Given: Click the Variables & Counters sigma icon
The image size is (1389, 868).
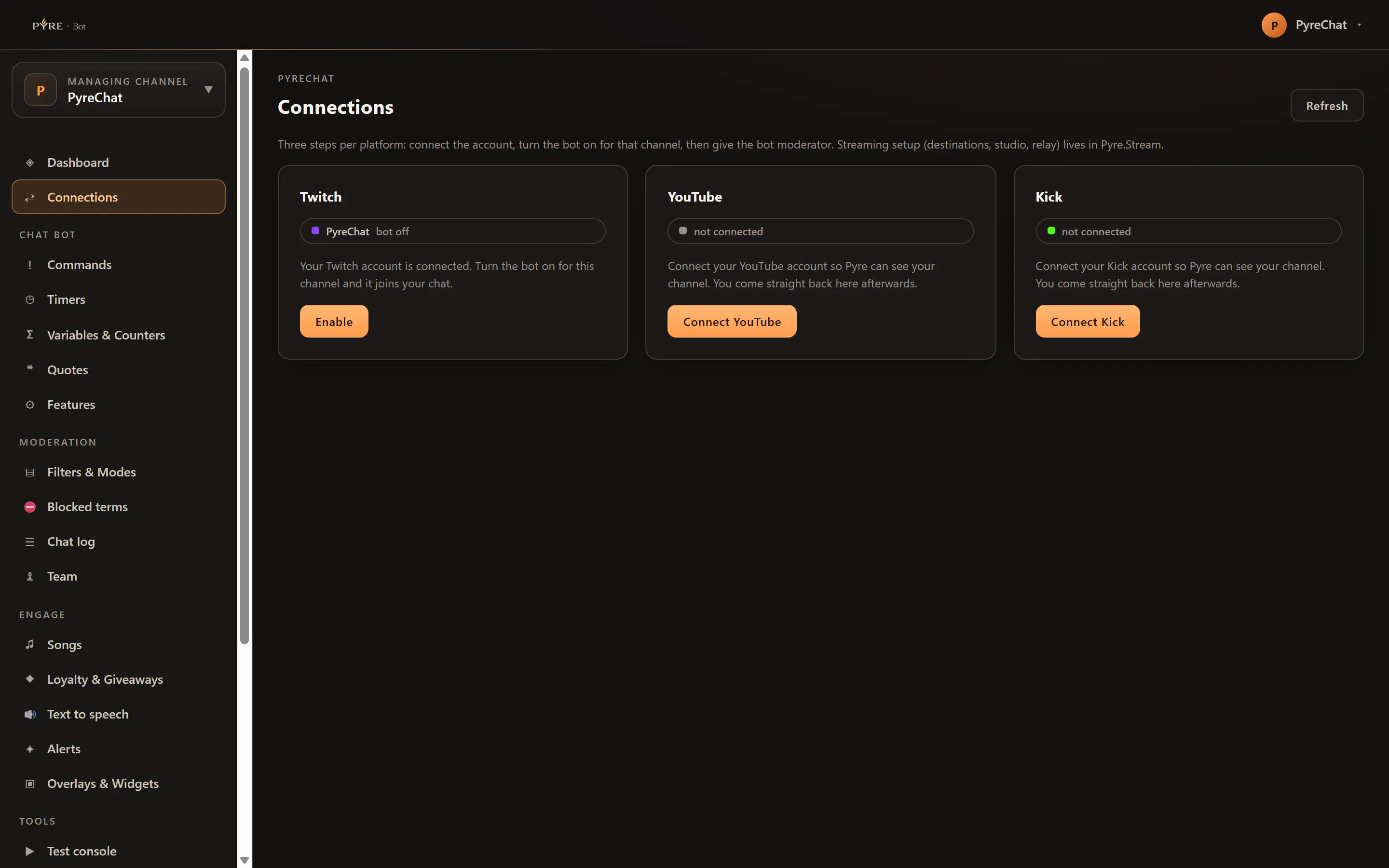Looking at the screenshot, I should [30, 335].
